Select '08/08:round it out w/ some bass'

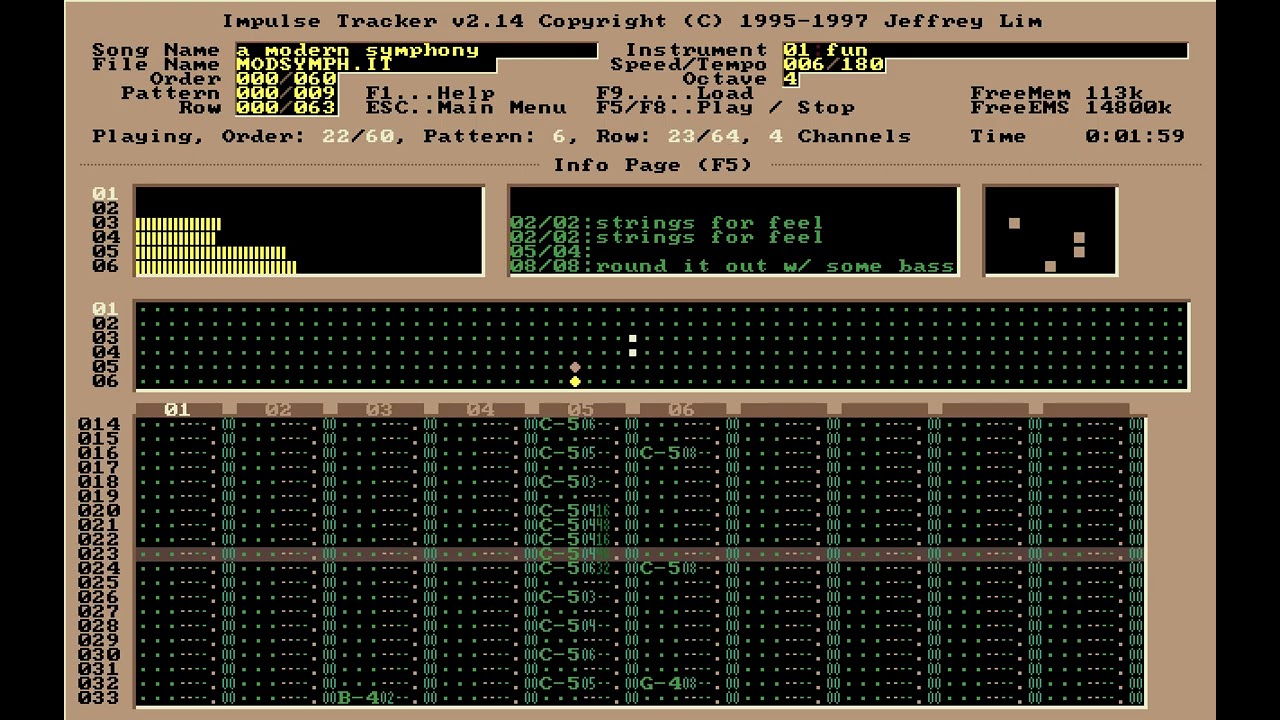[732, 266]
